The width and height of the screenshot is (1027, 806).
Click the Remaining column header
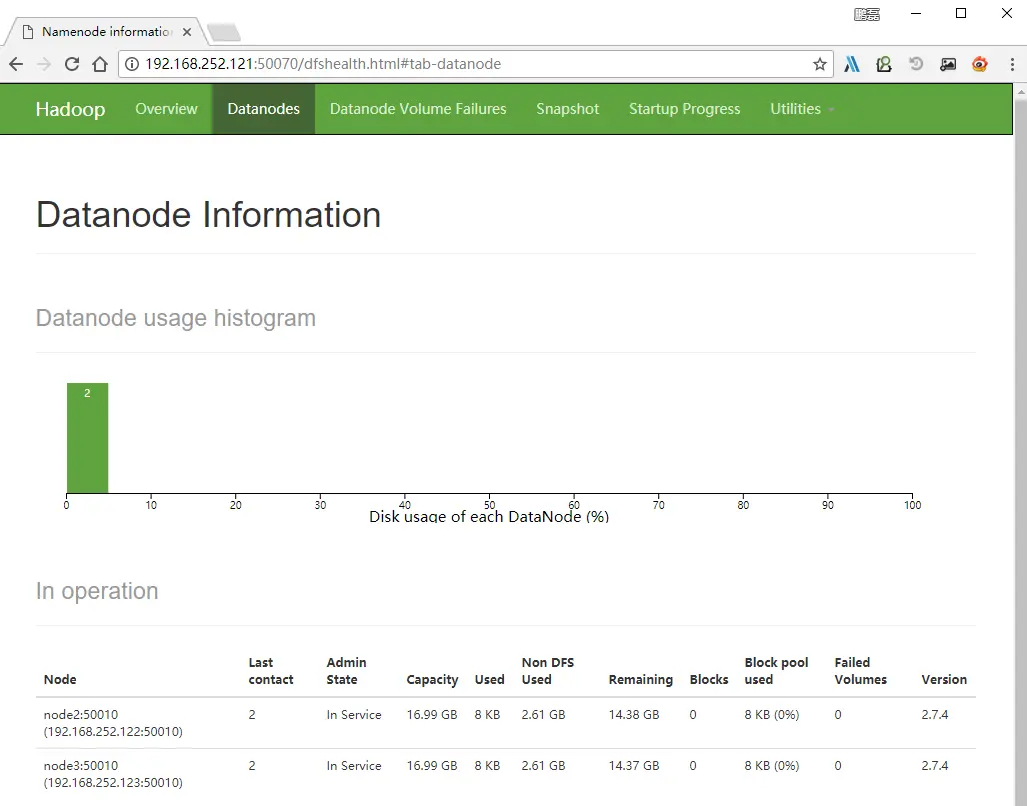[x=641, y=680]
